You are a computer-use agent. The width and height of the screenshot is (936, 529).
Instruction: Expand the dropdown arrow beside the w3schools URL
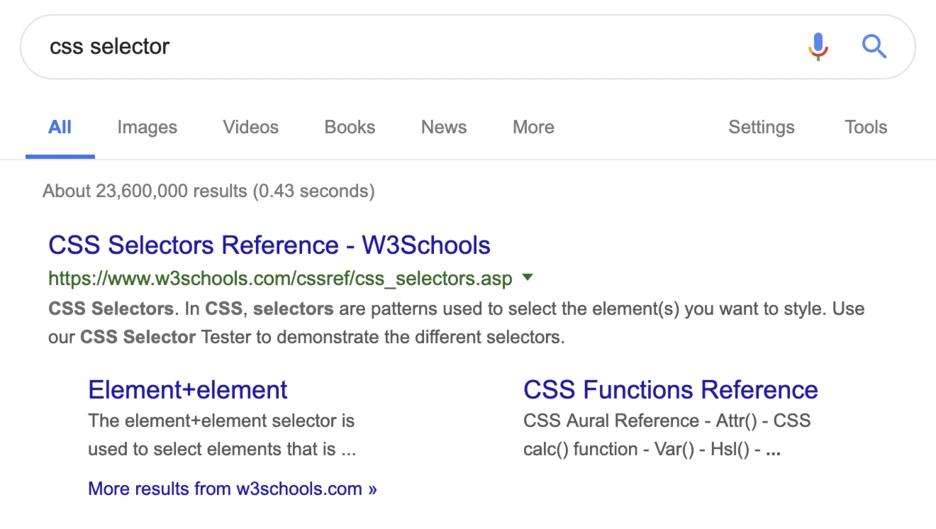tap(527, 277)
